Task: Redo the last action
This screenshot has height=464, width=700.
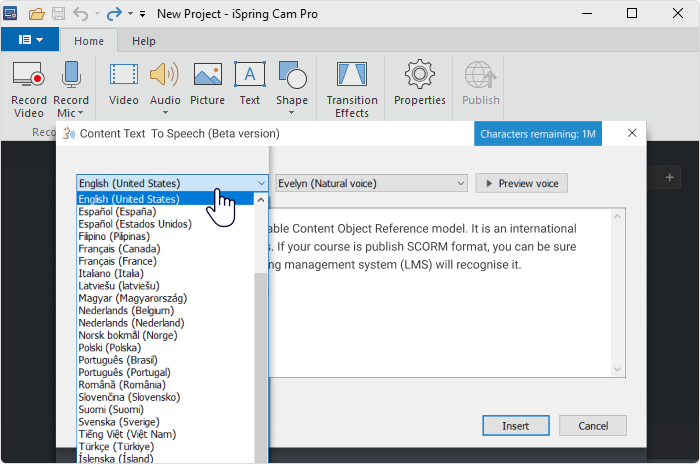Action: 114,14
